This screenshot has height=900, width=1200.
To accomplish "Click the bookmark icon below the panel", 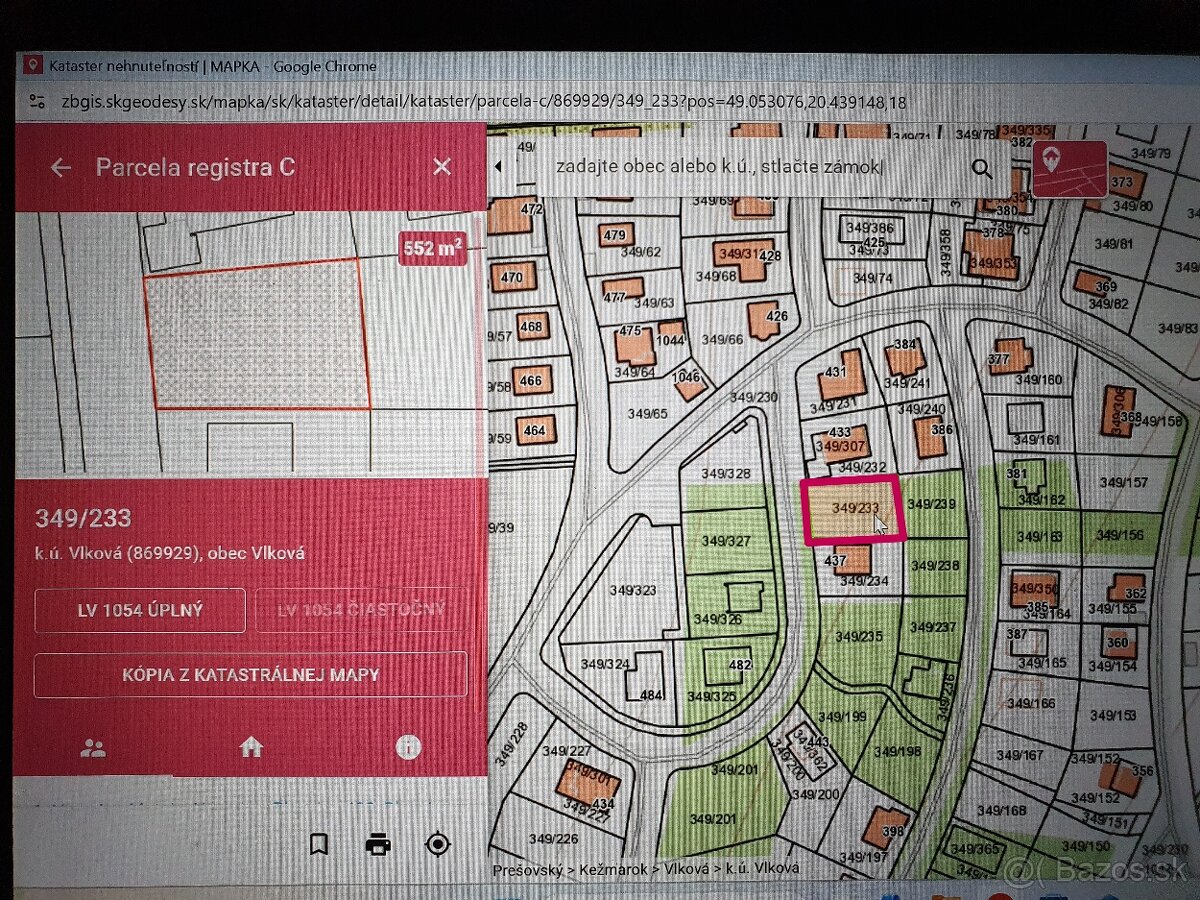I will (x=318, y=846).
